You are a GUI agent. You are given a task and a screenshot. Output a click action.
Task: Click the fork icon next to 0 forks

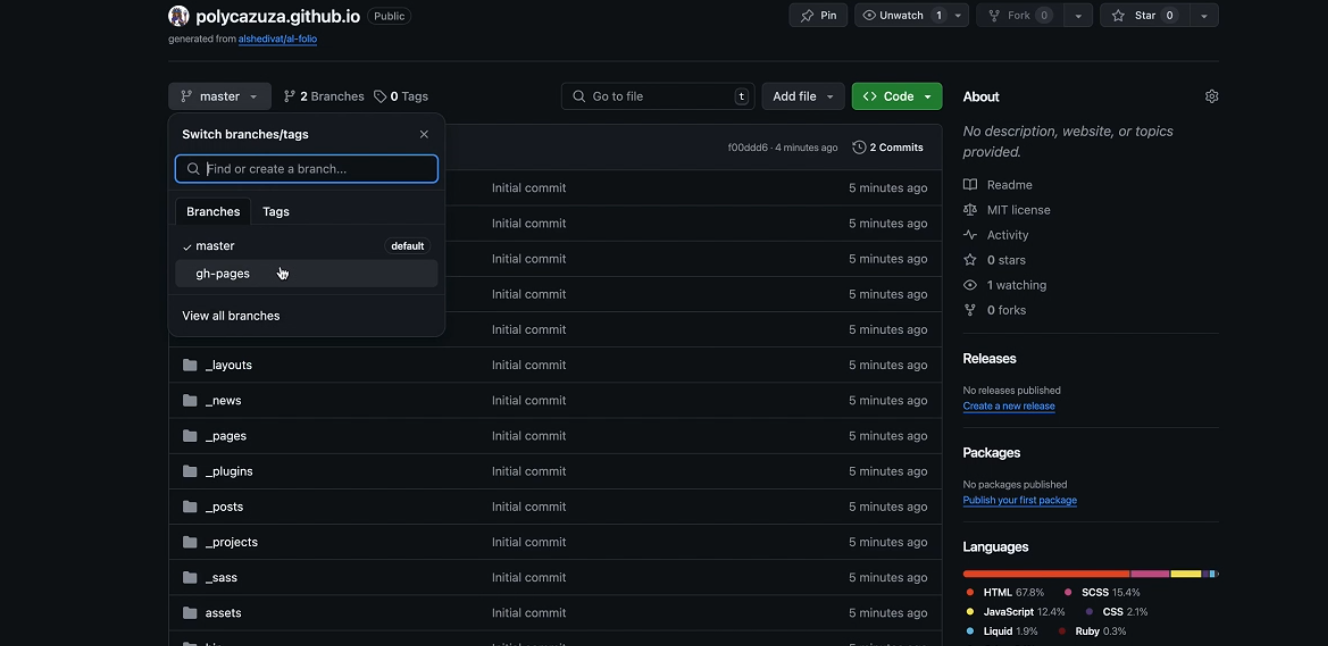pos(970,310)
